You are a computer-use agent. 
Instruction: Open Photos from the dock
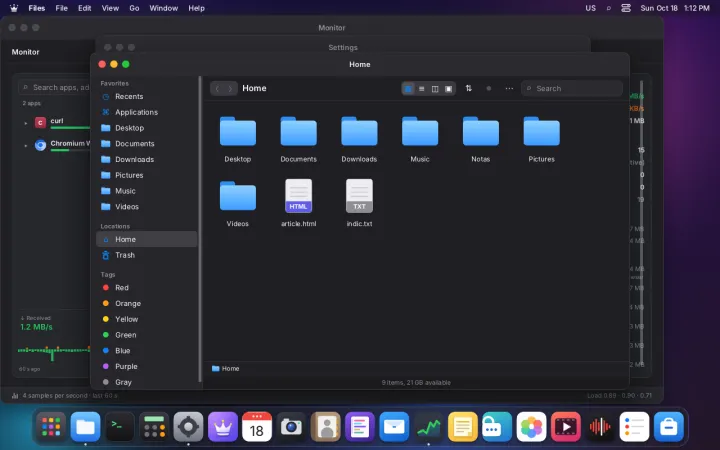click(x=531, y=427)
